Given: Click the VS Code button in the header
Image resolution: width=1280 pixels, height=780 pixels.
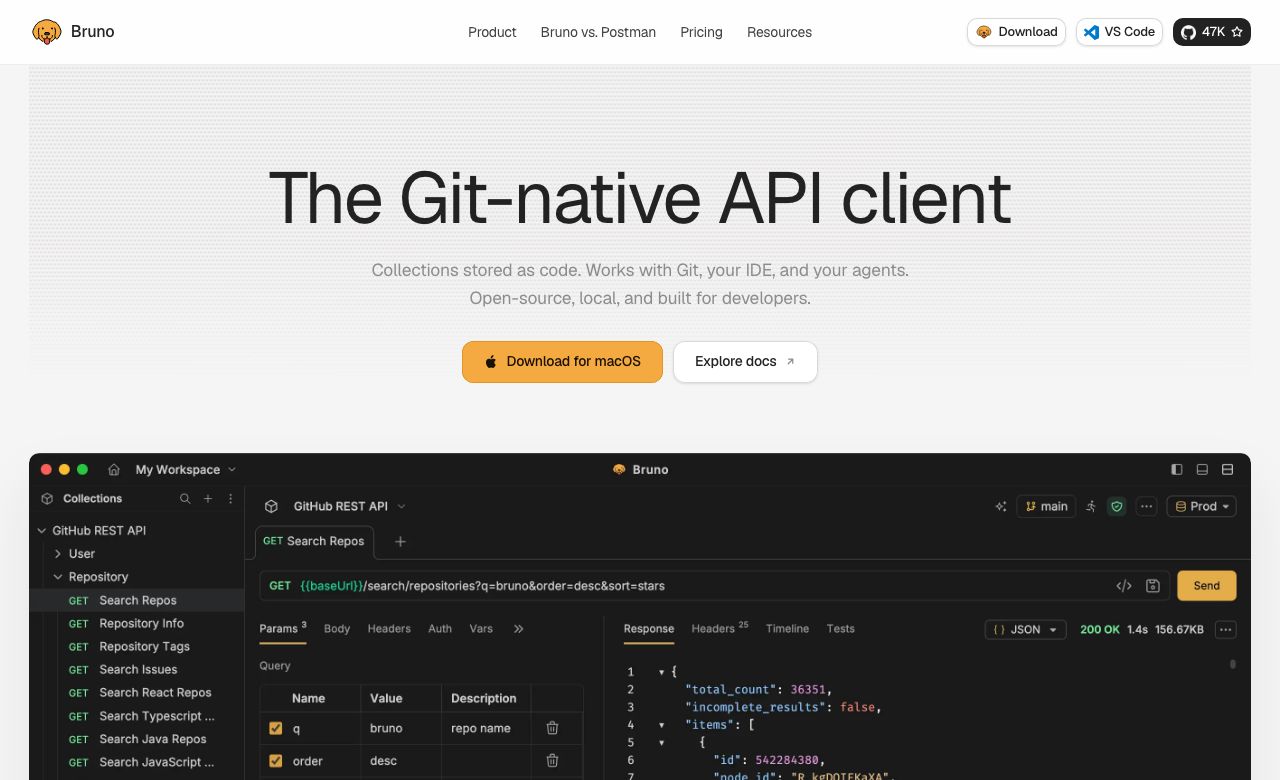Looking at the screenshot, I should click(1119, 32).
